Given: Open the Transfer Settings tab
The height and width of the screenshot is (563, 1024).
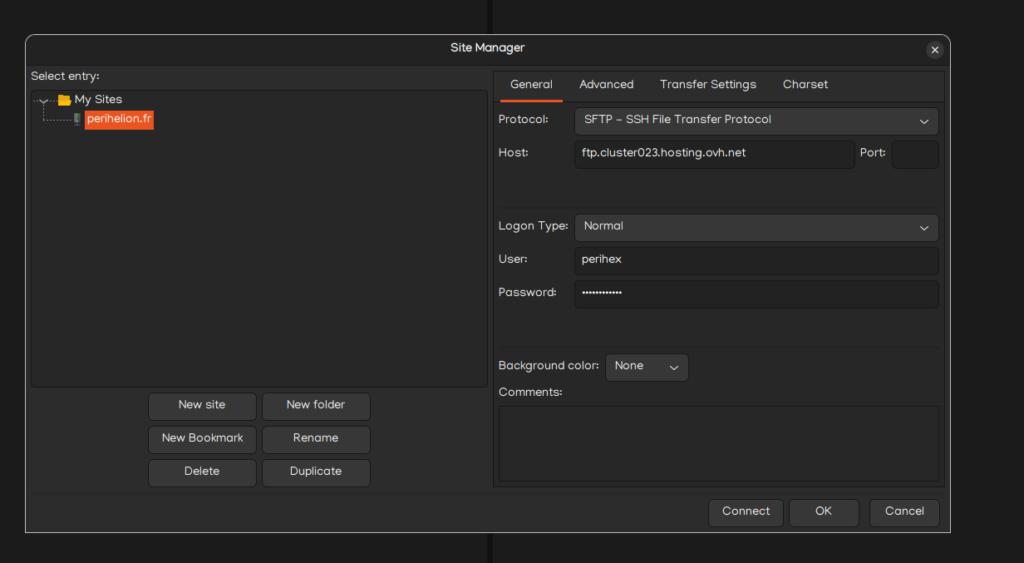Looking at the screenshot, I should [x=708, y=85].
